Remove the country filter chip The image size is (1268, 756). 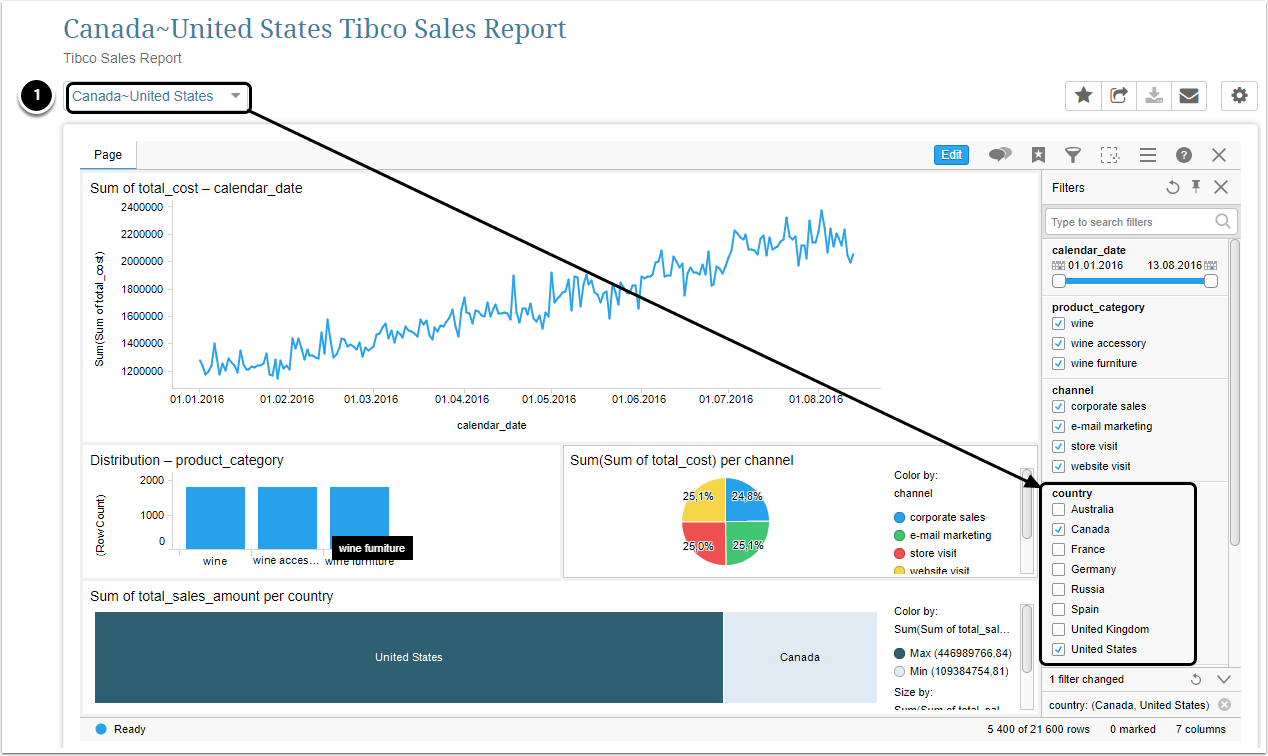click(1224, 705)
